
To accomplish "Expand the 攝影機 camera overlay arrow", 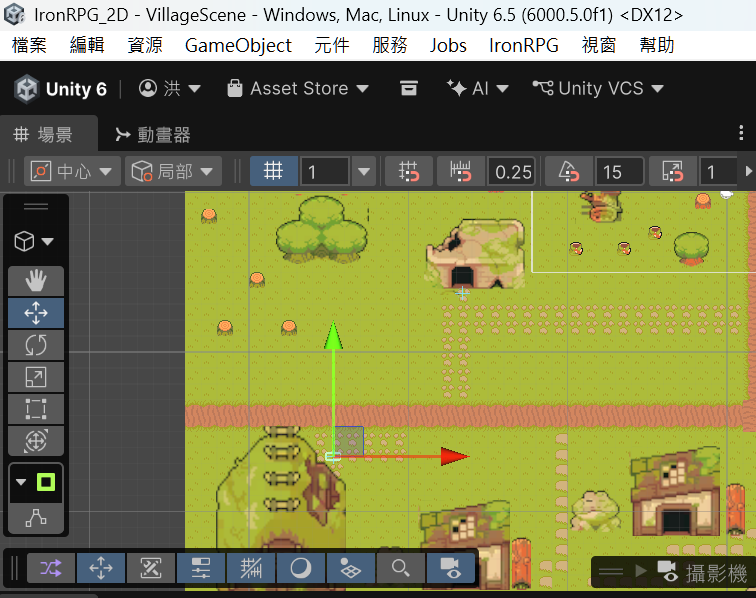I will point(641,572).
